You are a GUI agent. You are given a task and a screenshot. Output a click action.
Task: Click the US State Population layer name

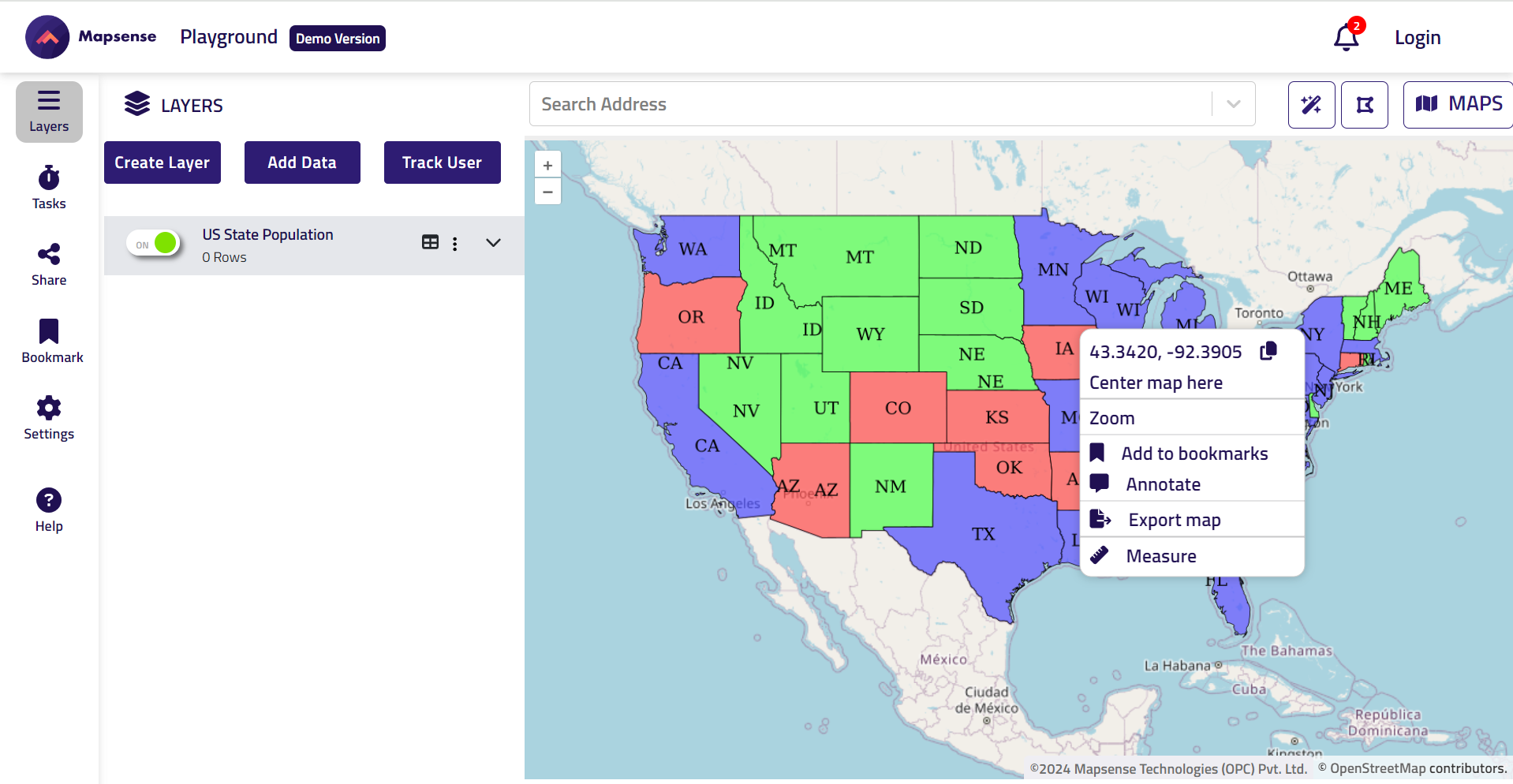tap(267, 234)
